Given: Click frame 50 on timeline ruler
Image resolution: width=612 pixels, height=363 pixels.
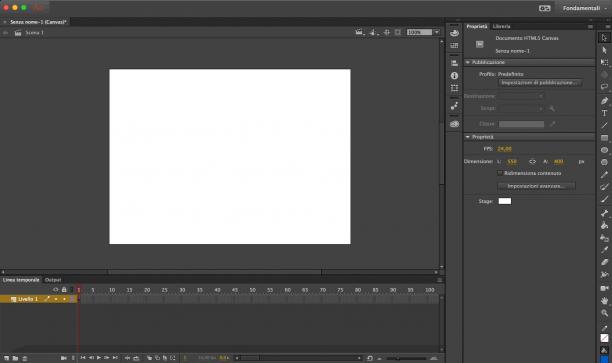Looking at the screenshot, I should (253, 290).
